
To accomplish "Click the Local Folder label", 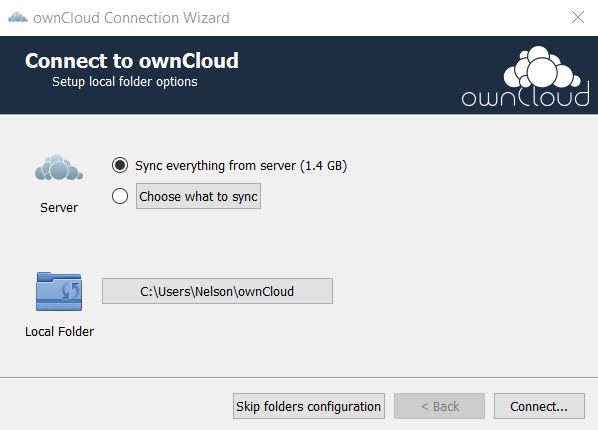I will 59,332.
